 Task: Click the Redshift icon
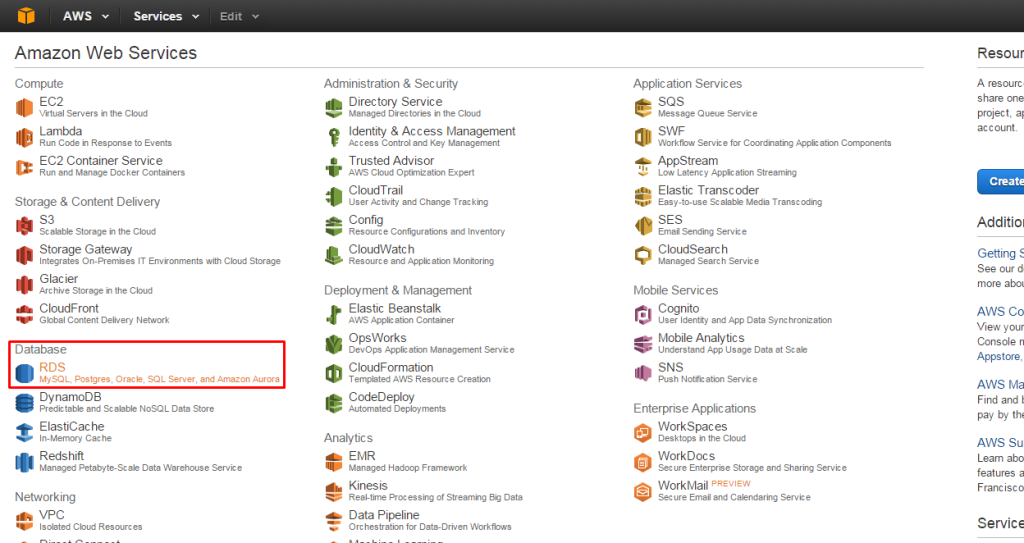click(24, 462)
